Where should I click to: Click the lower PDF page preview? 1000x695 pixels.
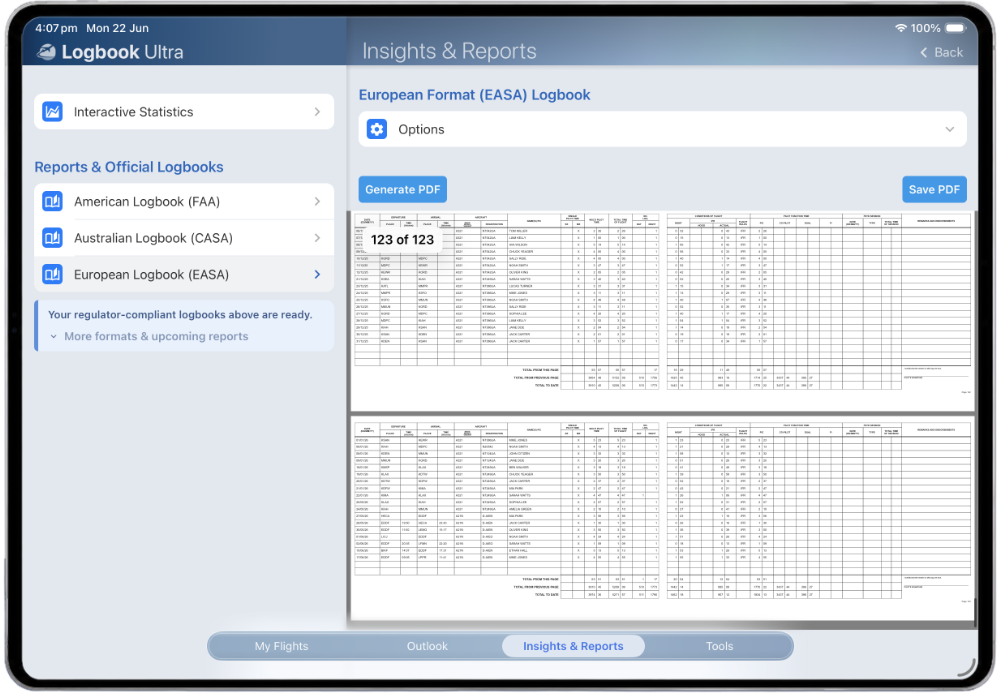pyautogui.click(x=662, y=518)
